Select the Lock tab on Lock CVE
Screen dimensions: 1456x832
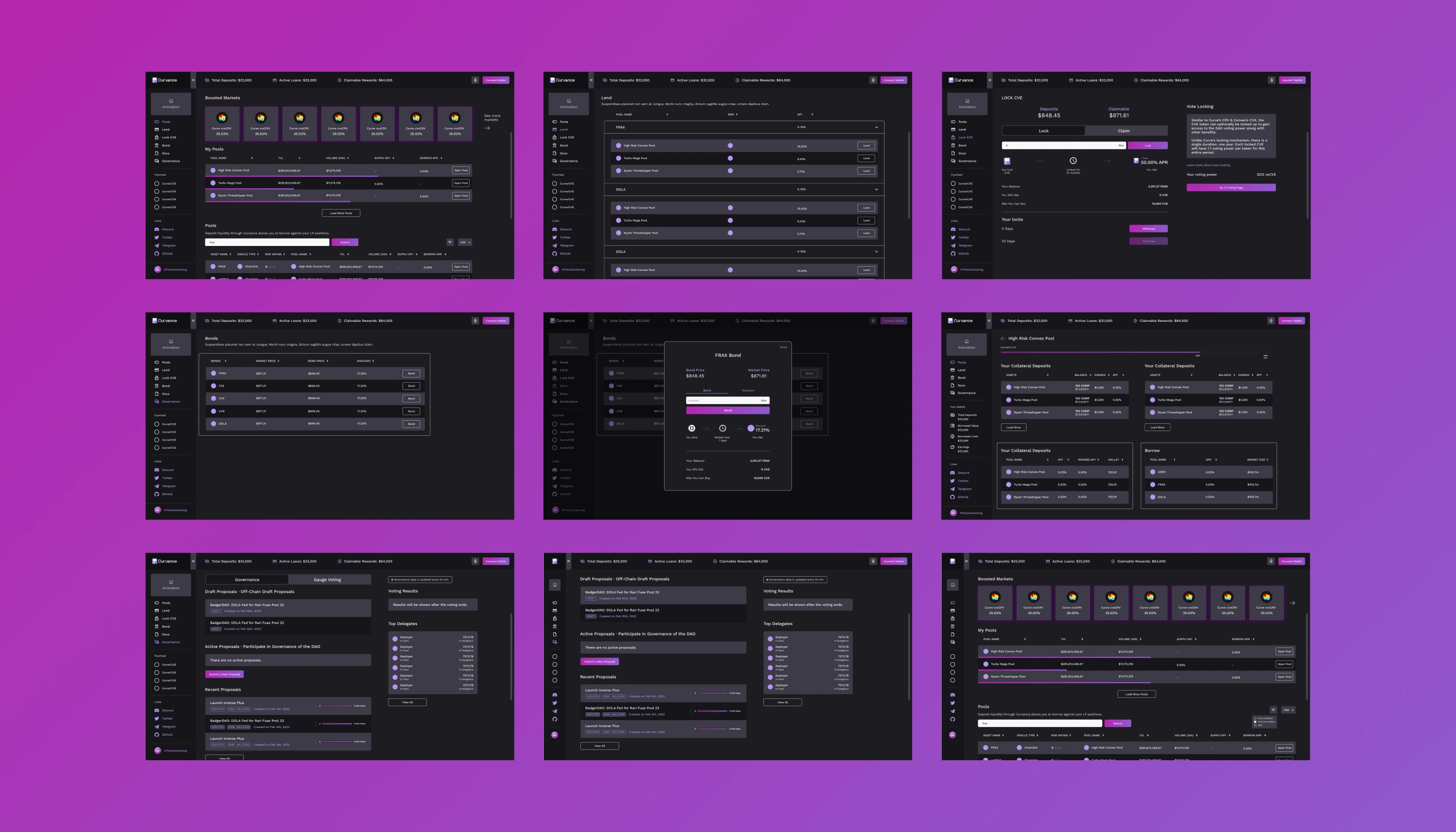[1044, 131]
